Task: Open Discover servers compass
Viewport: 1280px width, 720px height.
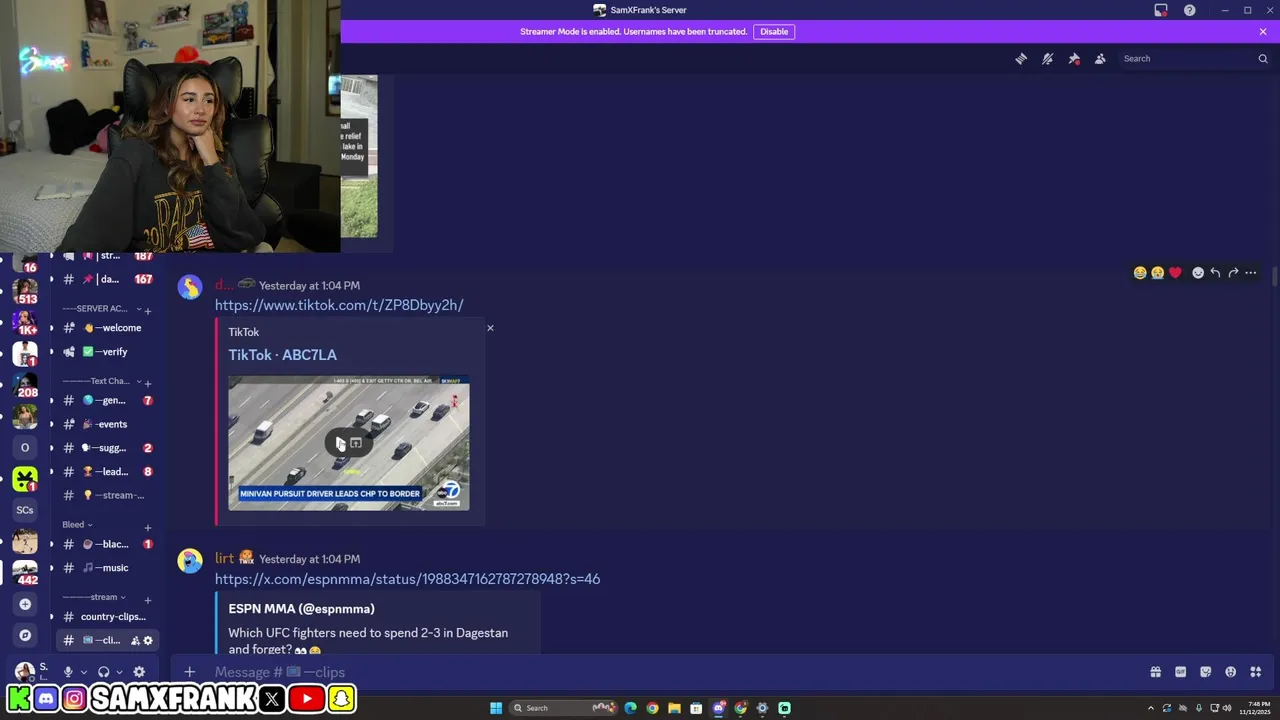Action: tap(25, 635)
